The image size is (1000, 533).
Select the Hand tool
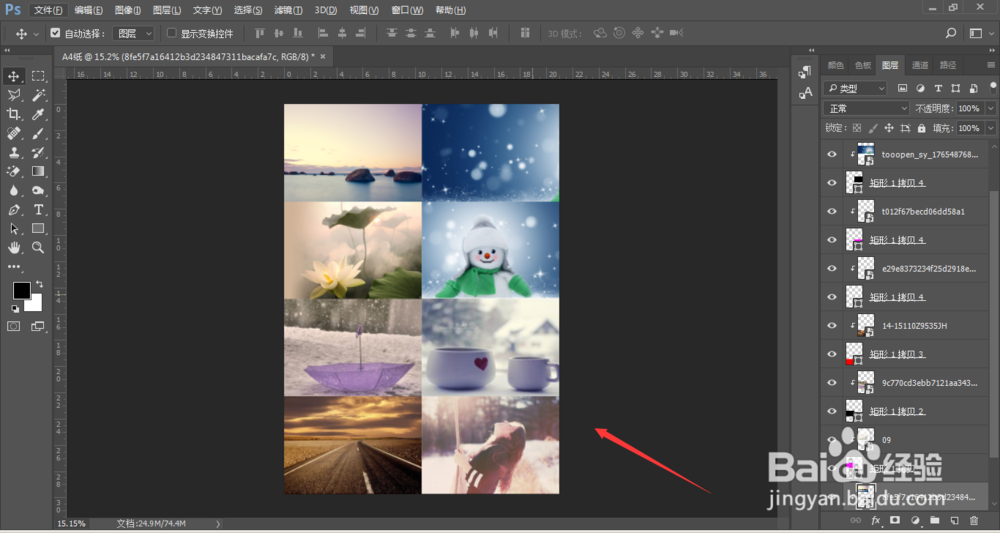[x=13, y=248]
